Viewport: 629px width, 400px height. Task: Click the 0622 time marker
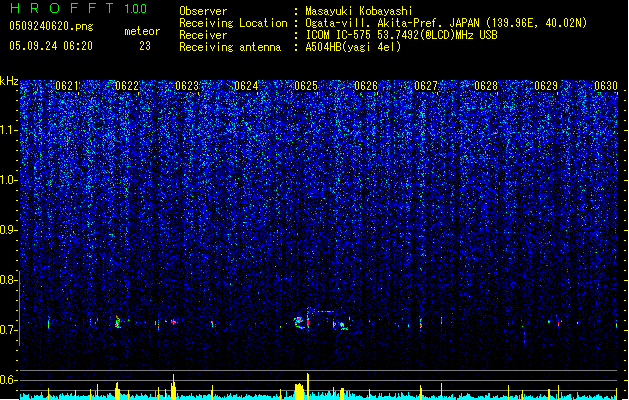[127, 86]
